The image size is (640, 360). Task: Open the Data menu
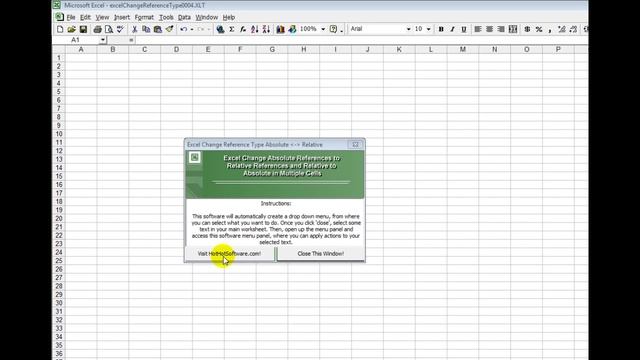(x=184, y=17)
